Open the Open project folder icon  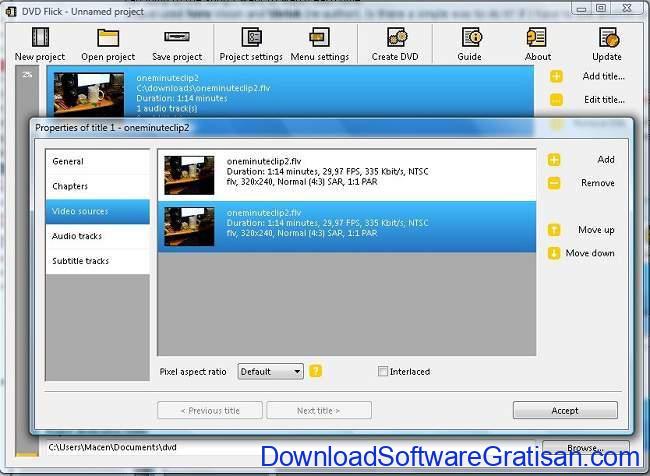tap(108, 38)
